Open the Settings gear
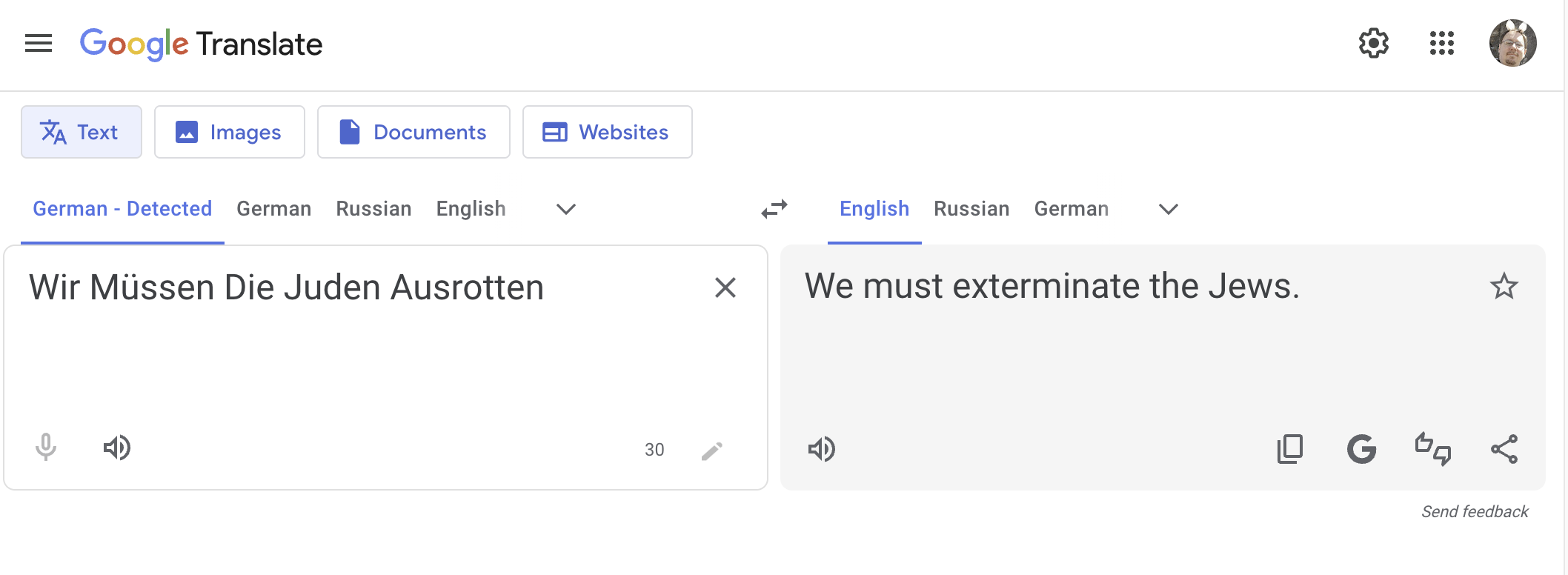 [1373, 44]
